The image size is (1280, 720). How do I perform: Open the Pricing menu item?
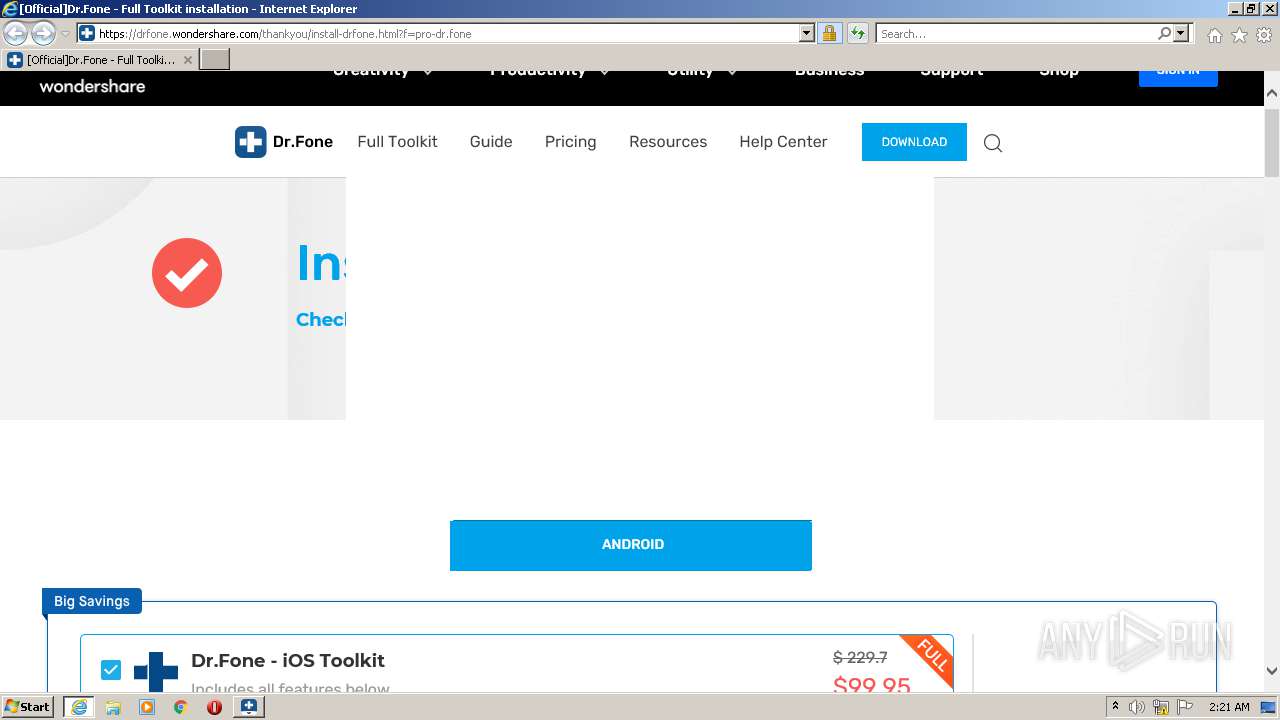pos(570,142)
